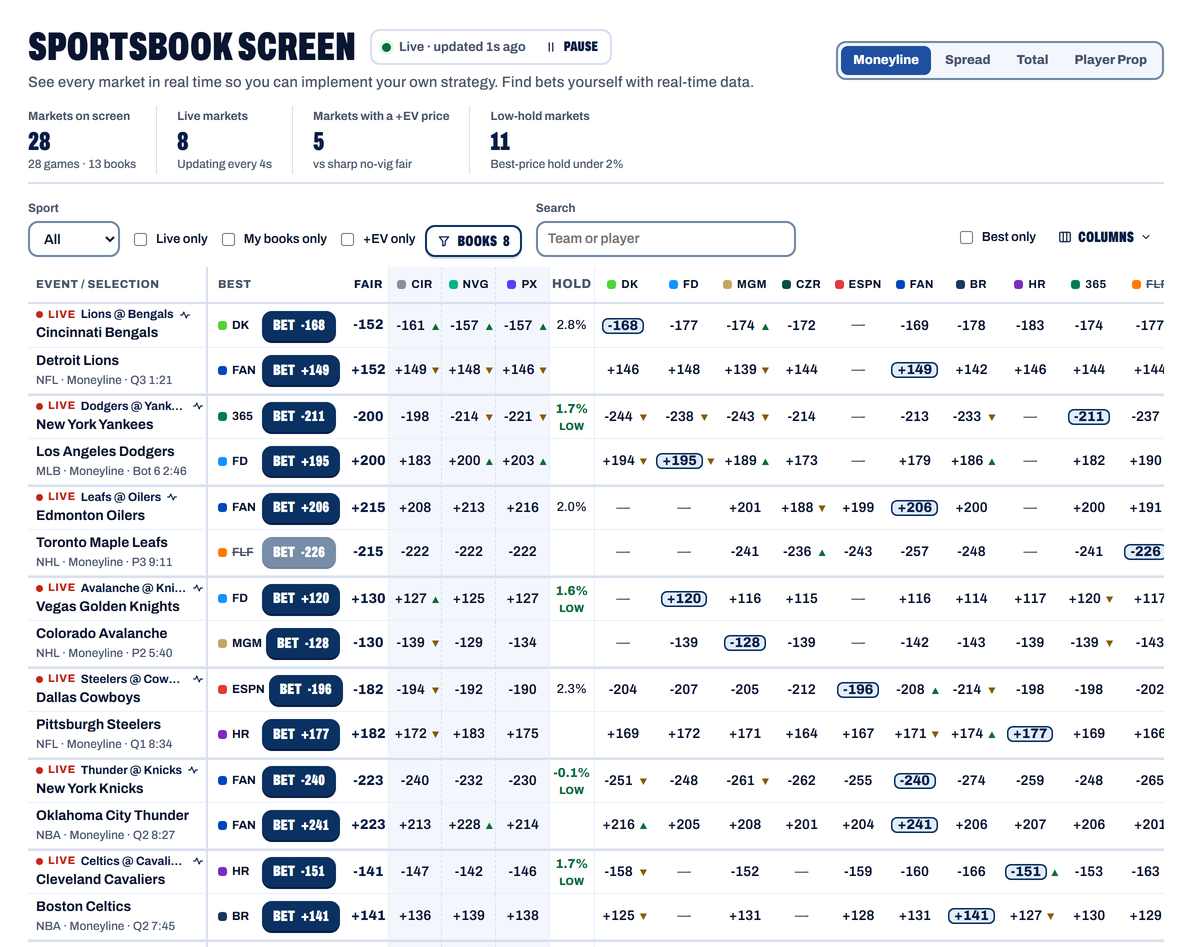This screenshot has height=947, width=1192.
Task: Enable the Best only checkbox
Action: 966,237
